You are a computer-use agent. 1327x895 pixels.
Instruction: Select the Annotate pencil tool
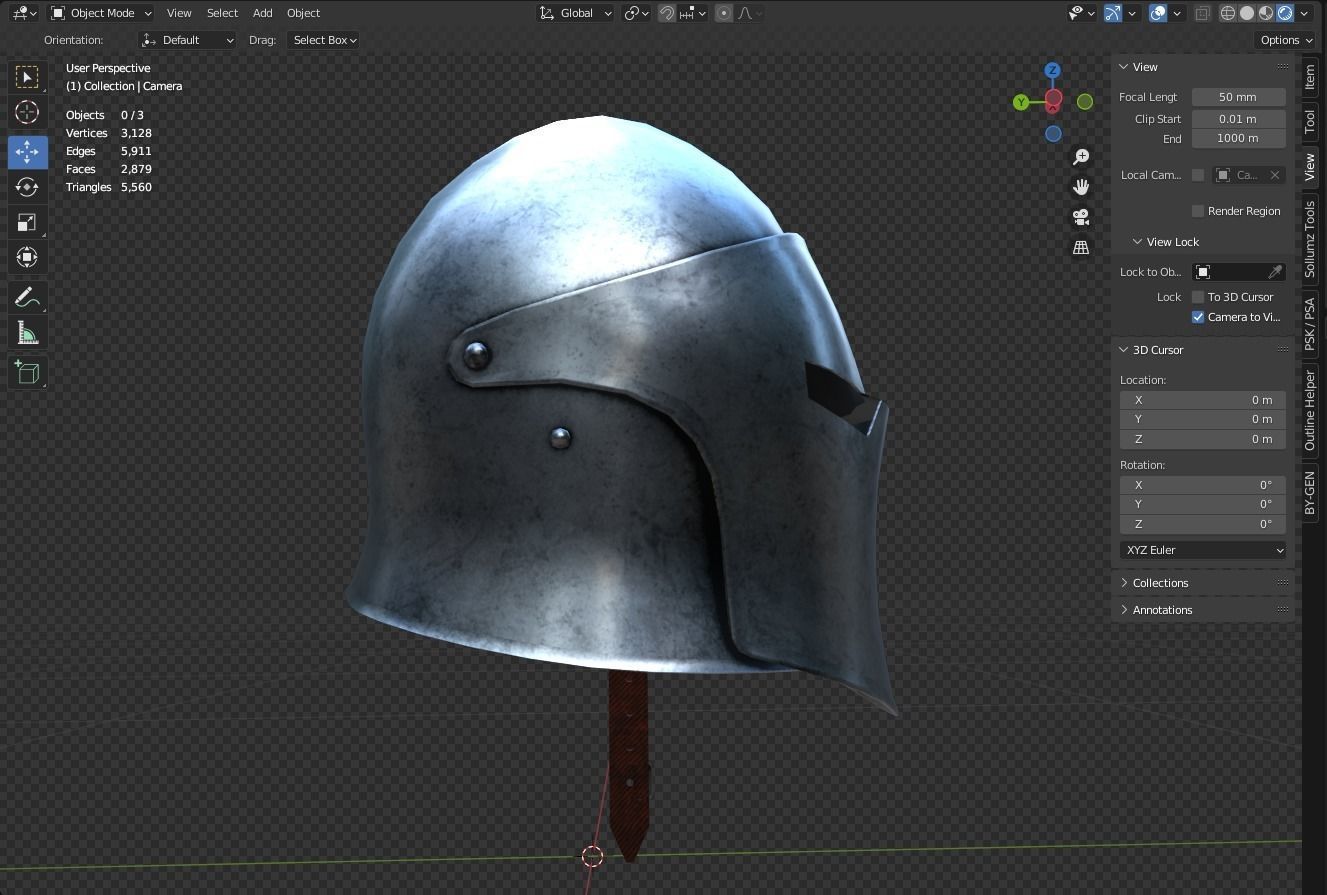27,297
